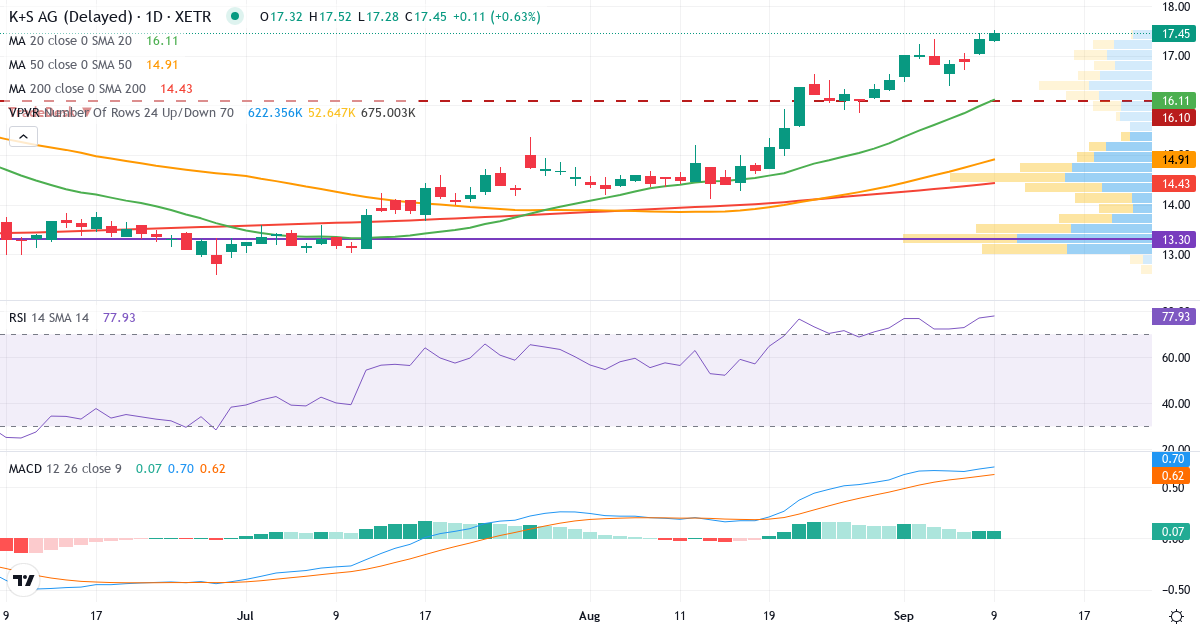The width and height of the screenshot is (1200, 630).
Task: Click the green market status dot
Action: coord(234,17)
